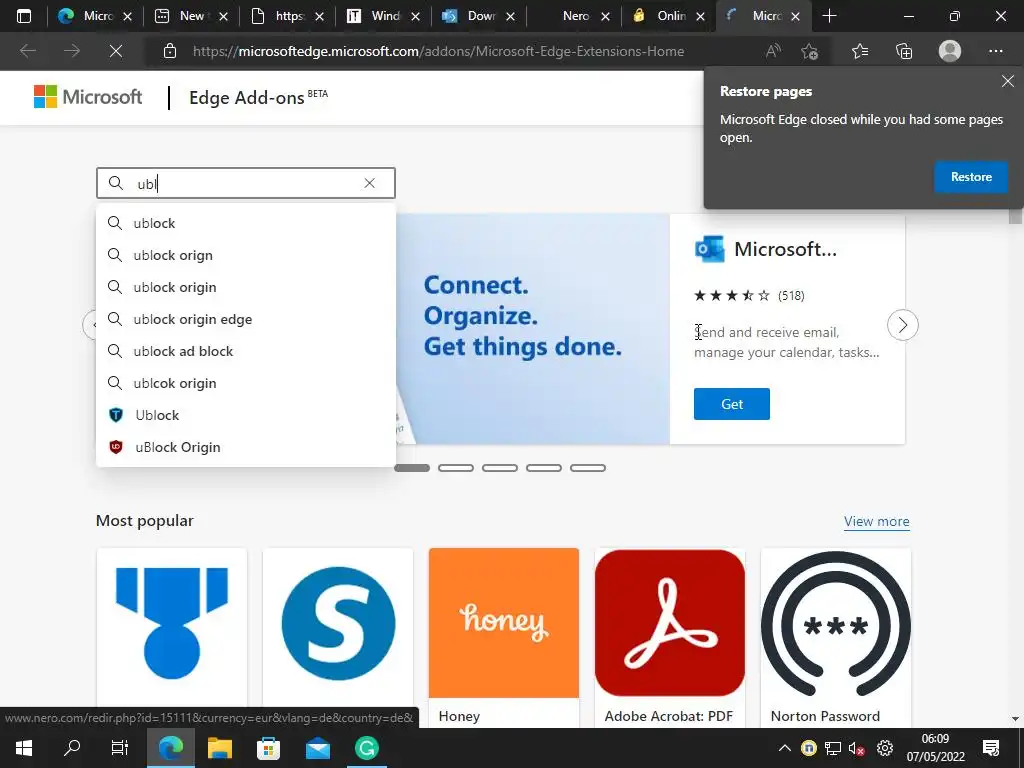Open Mail app from taskbar

click(x=318, y=748)
